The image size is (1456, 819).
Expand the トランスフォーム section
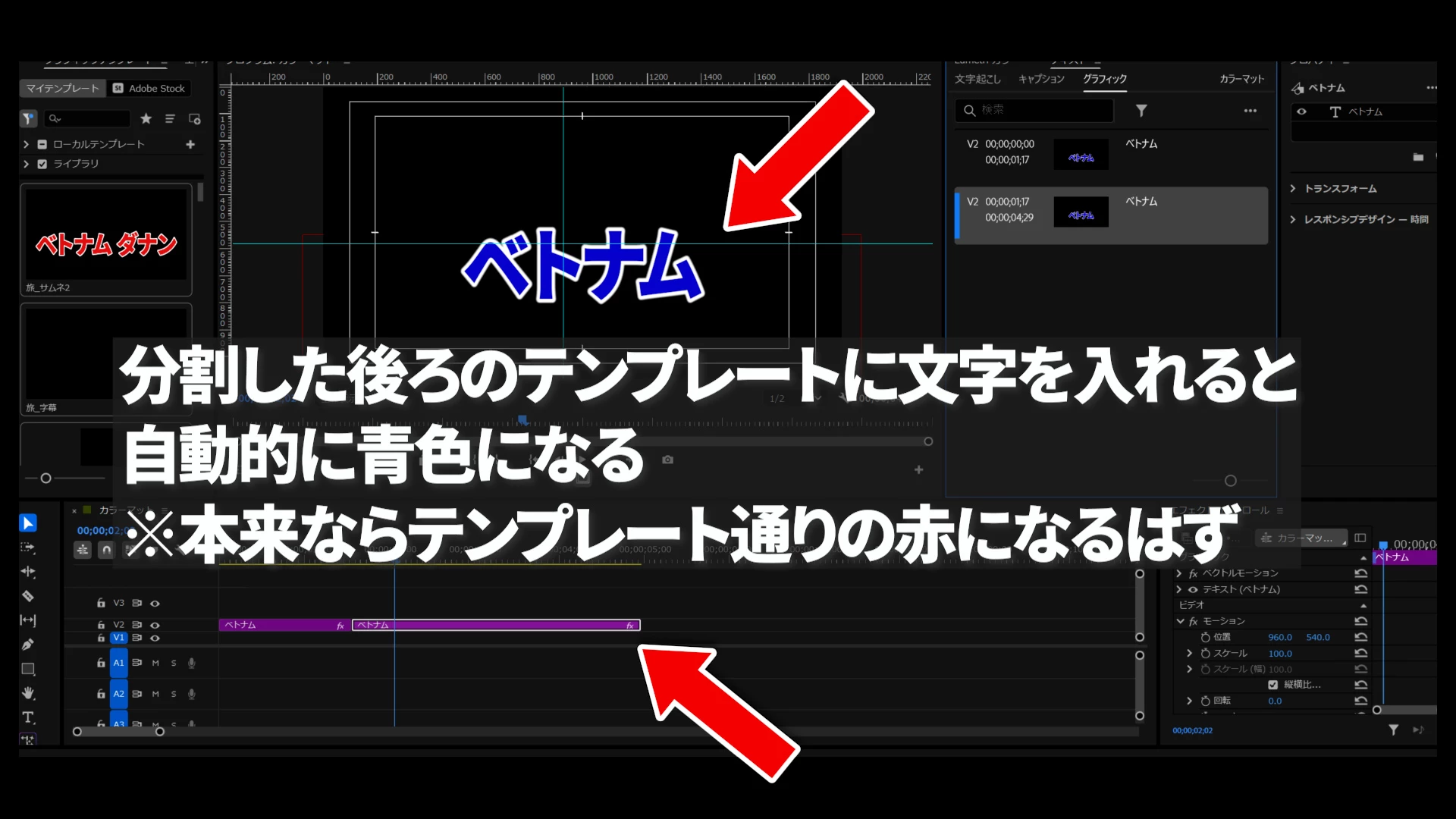tap(1293, 188)
